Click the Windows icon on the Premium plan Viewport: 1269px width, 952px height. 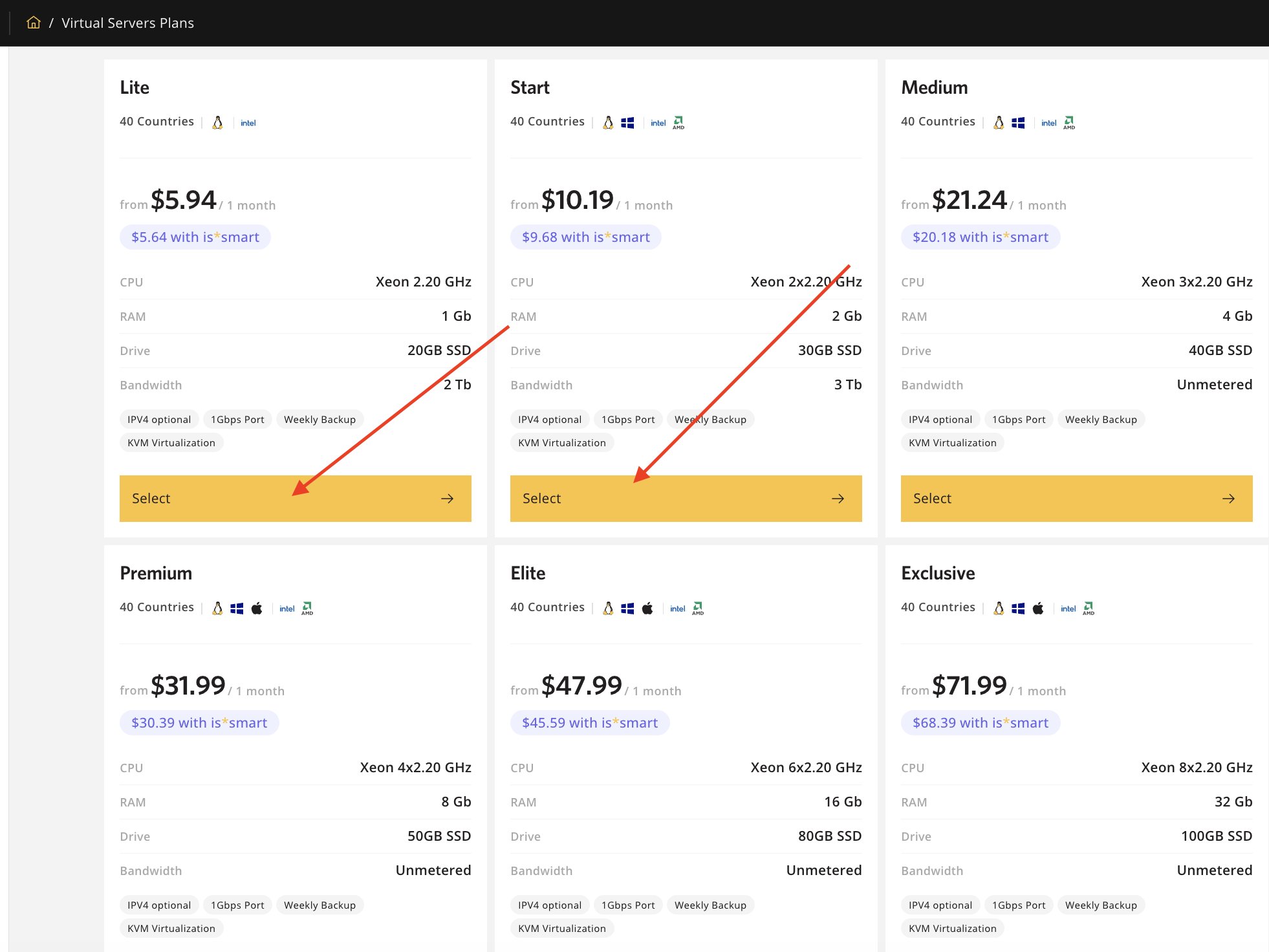click(237, 609)
